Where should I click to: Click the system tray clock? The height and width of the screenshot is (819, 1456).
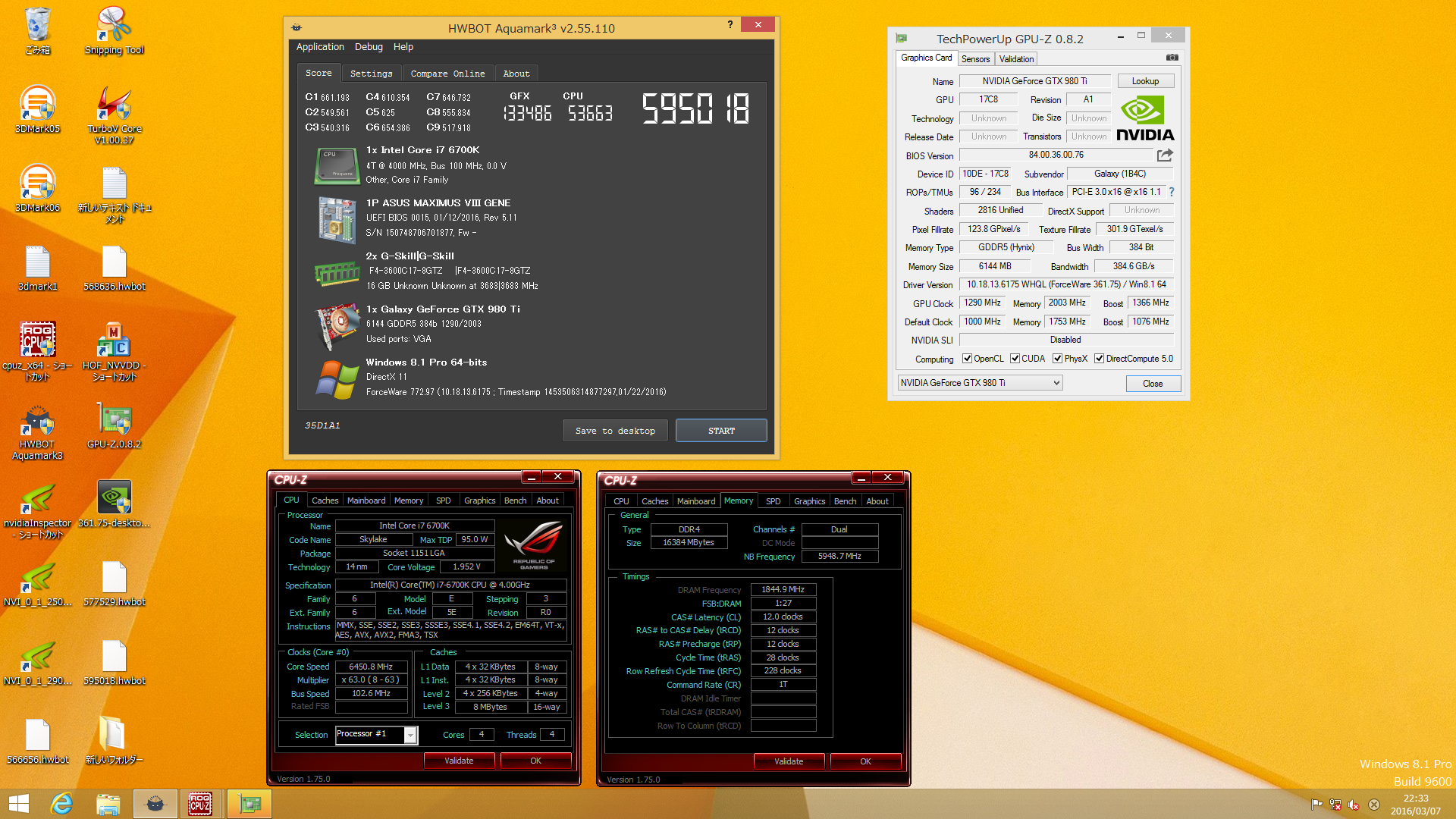coord(1415,804)
